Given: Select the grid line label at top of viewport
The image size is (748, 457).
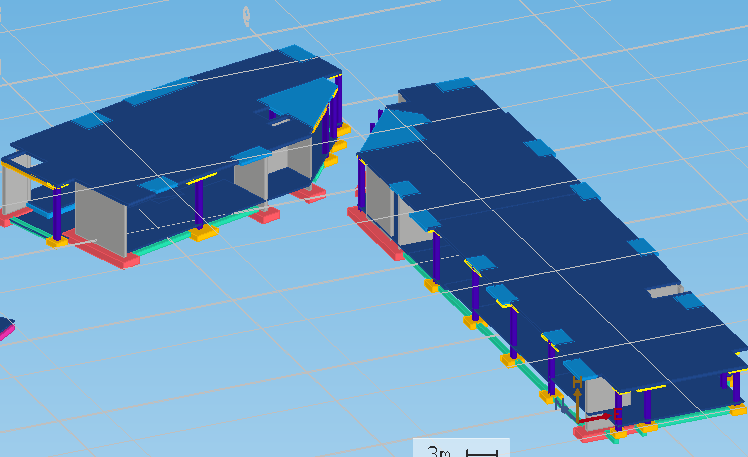Looking at the screenshot, I should [247, 15].
